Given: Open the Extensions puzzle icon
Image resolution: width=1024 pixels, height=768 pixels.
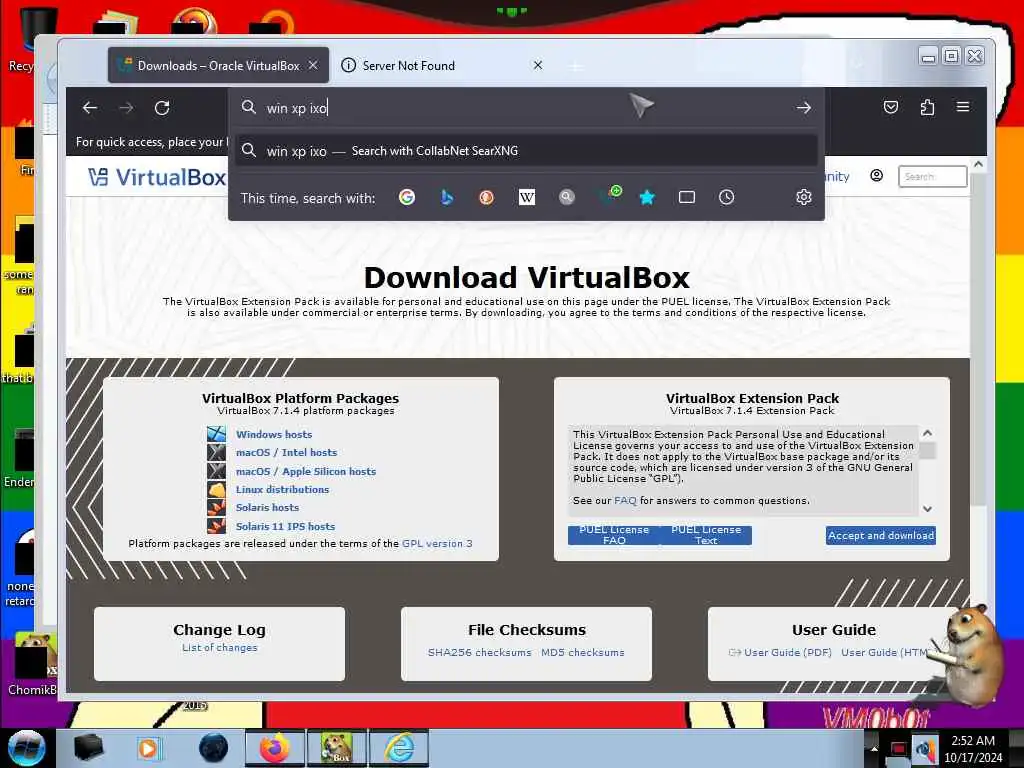Looking at the screenshot, I should 927,107.
